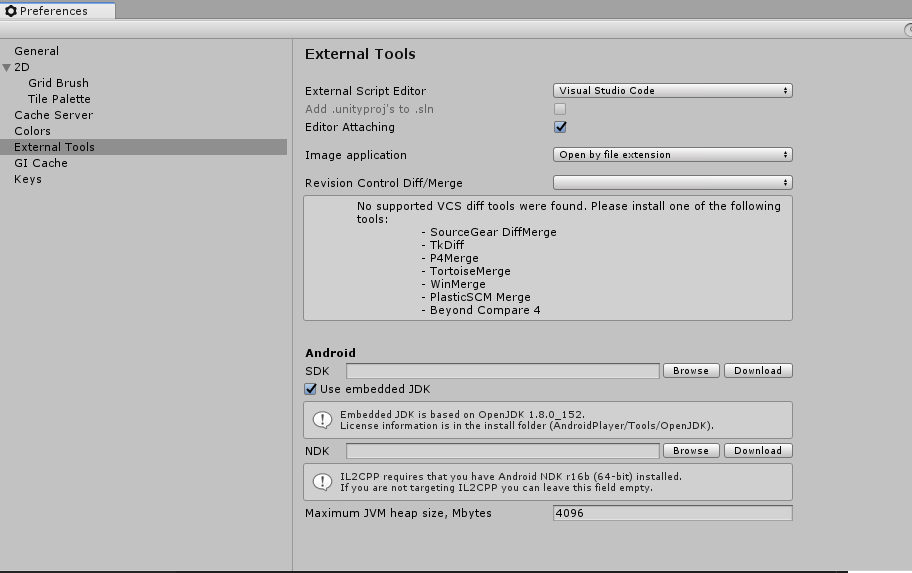This screenshot has width=912, height=573.
Task: Select External Tools in sidebar
Action: click(143, 147)
